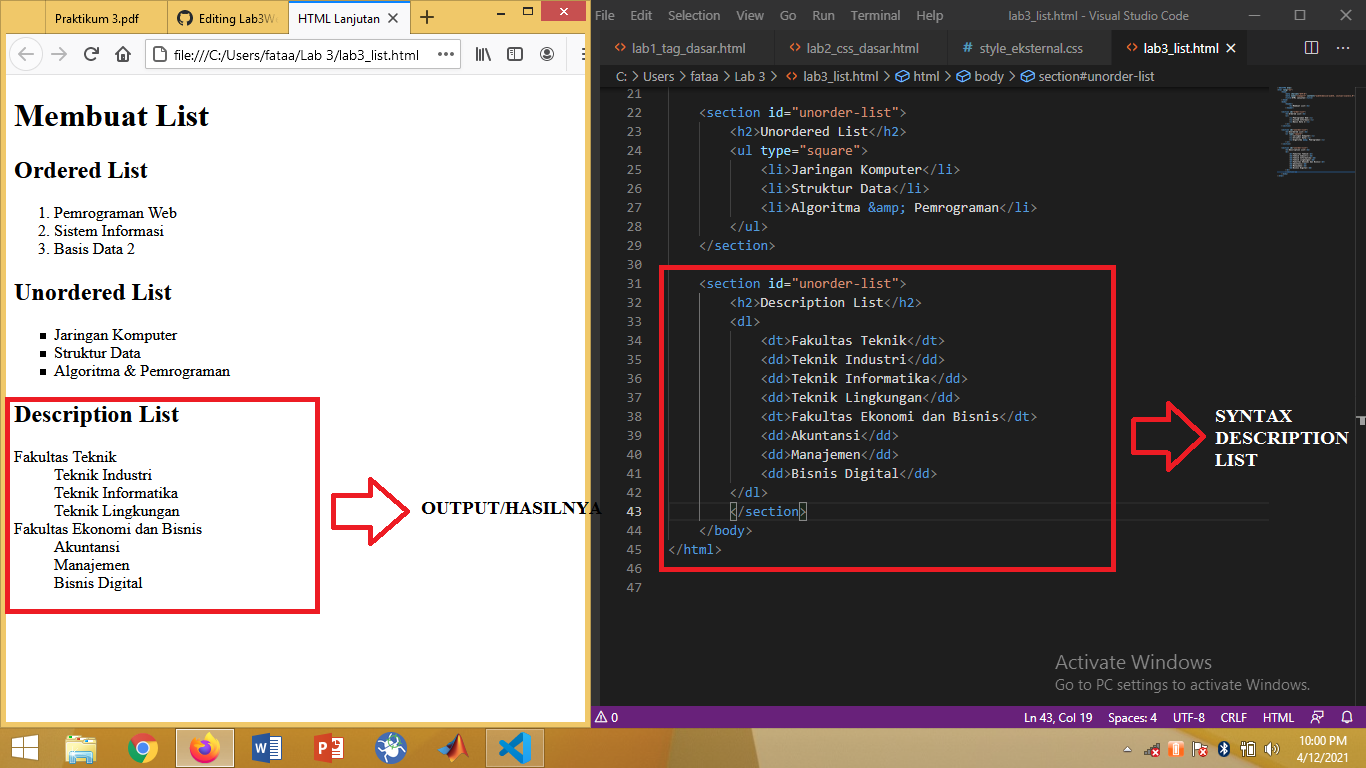Show problems count in VS Code status bar
This screenshot has height=768, width=1366.
tap(607, 717)
